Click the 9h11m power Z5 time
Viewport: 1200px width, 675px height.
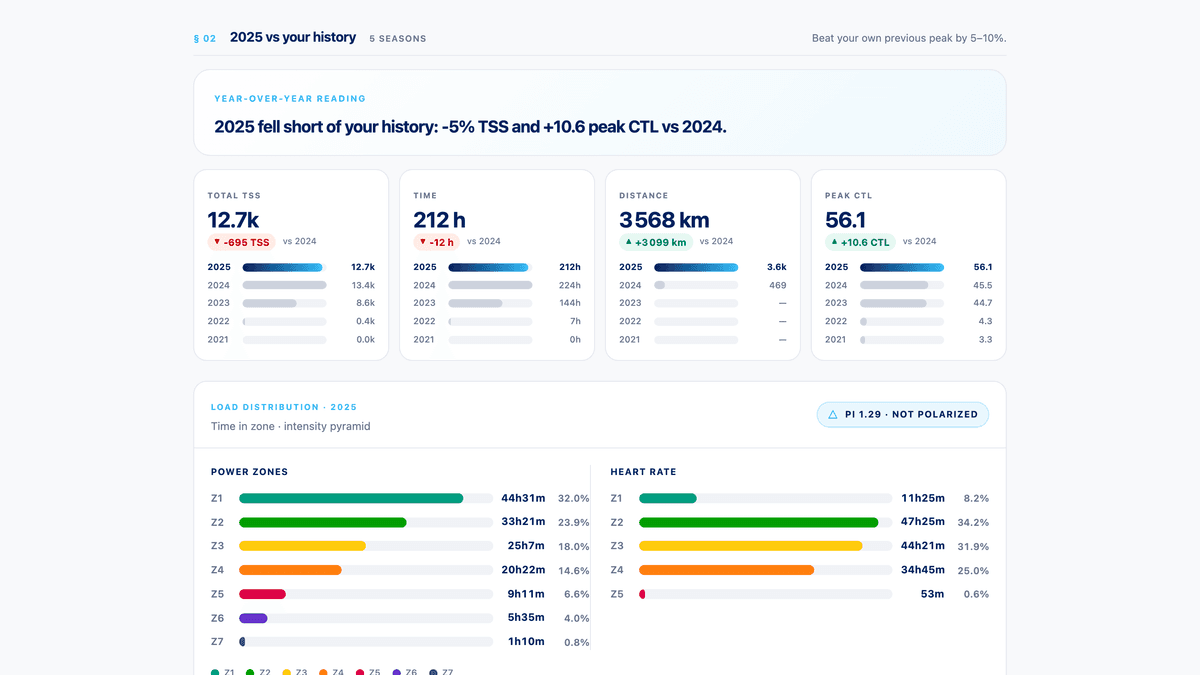[x=527, y=594]
